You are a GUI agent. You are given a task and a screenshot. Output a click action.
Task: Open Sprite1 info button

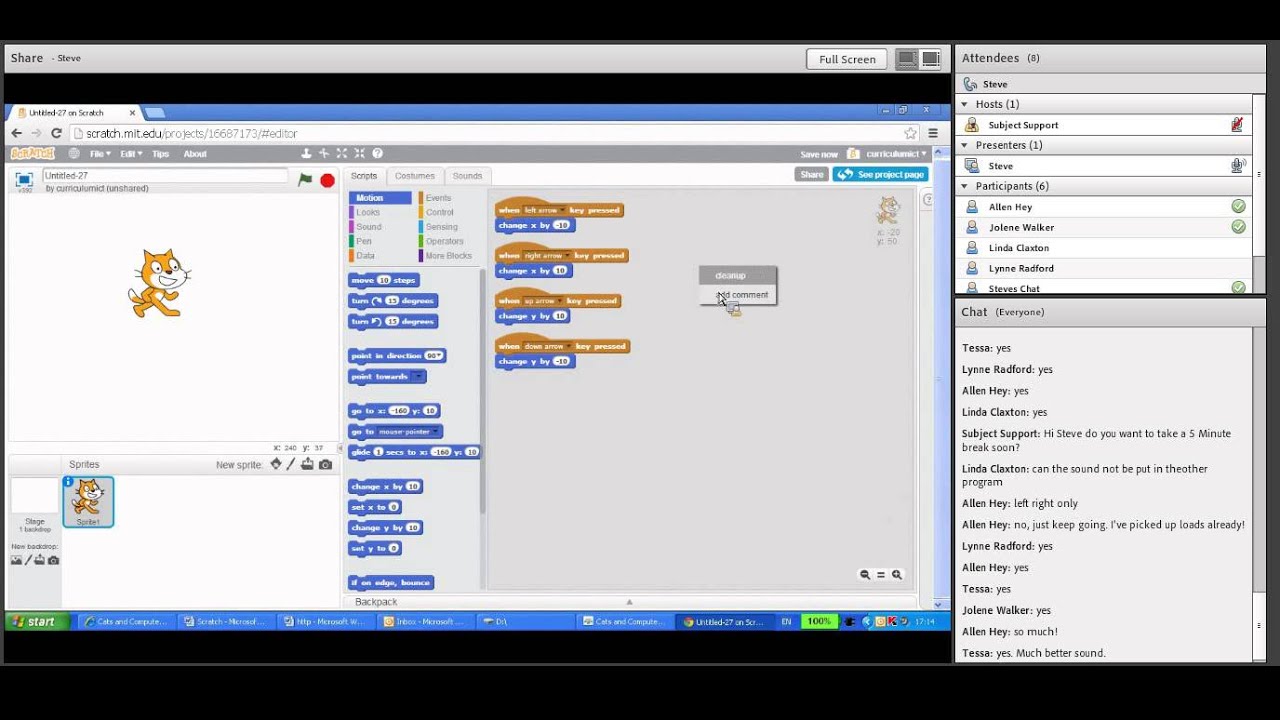click(68, 482)
